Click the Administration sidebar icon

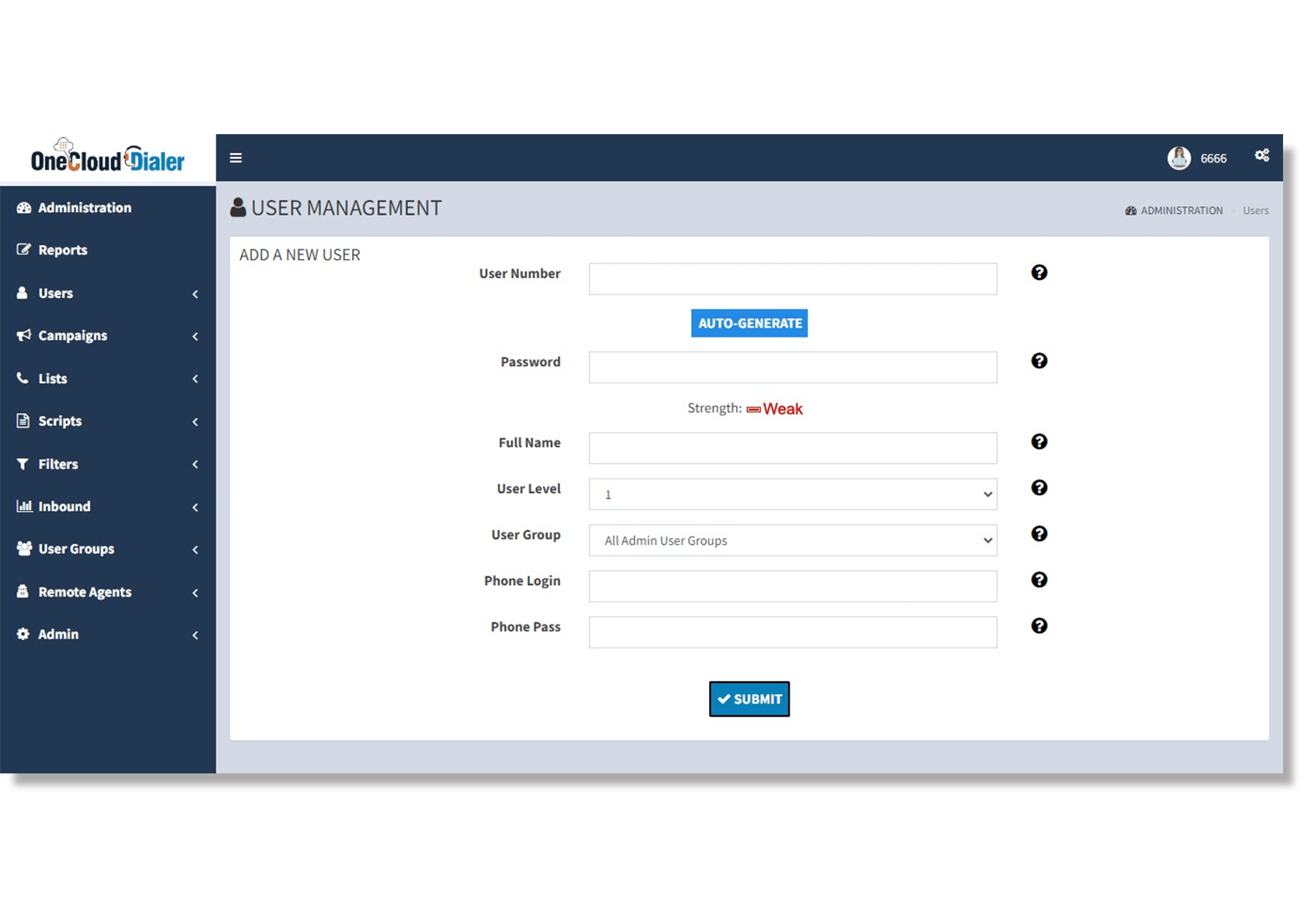coord(25,207)
